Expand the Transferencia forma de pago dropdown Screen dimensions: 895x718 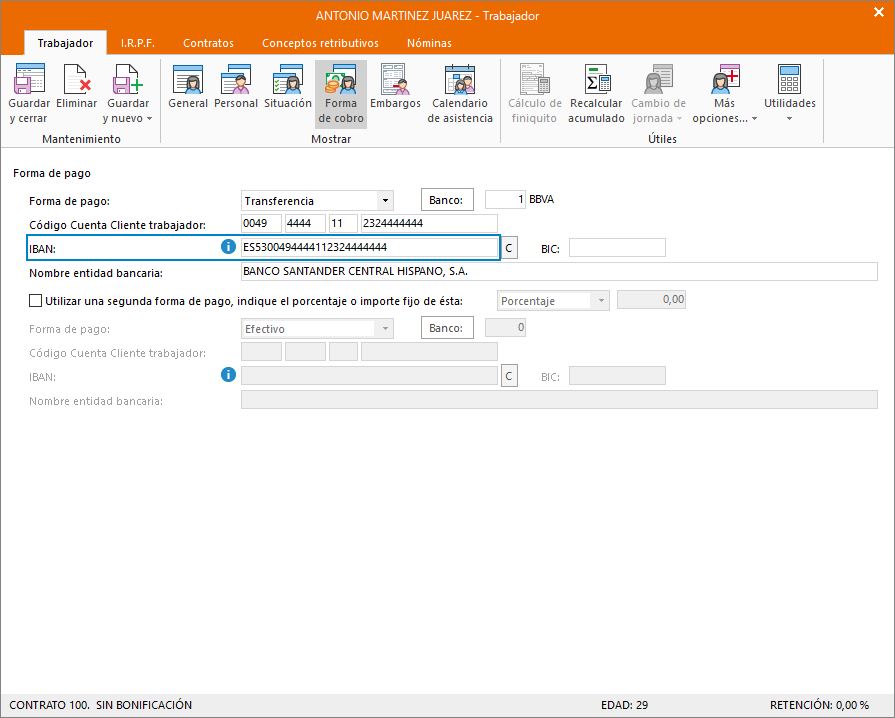pos(385,200)
